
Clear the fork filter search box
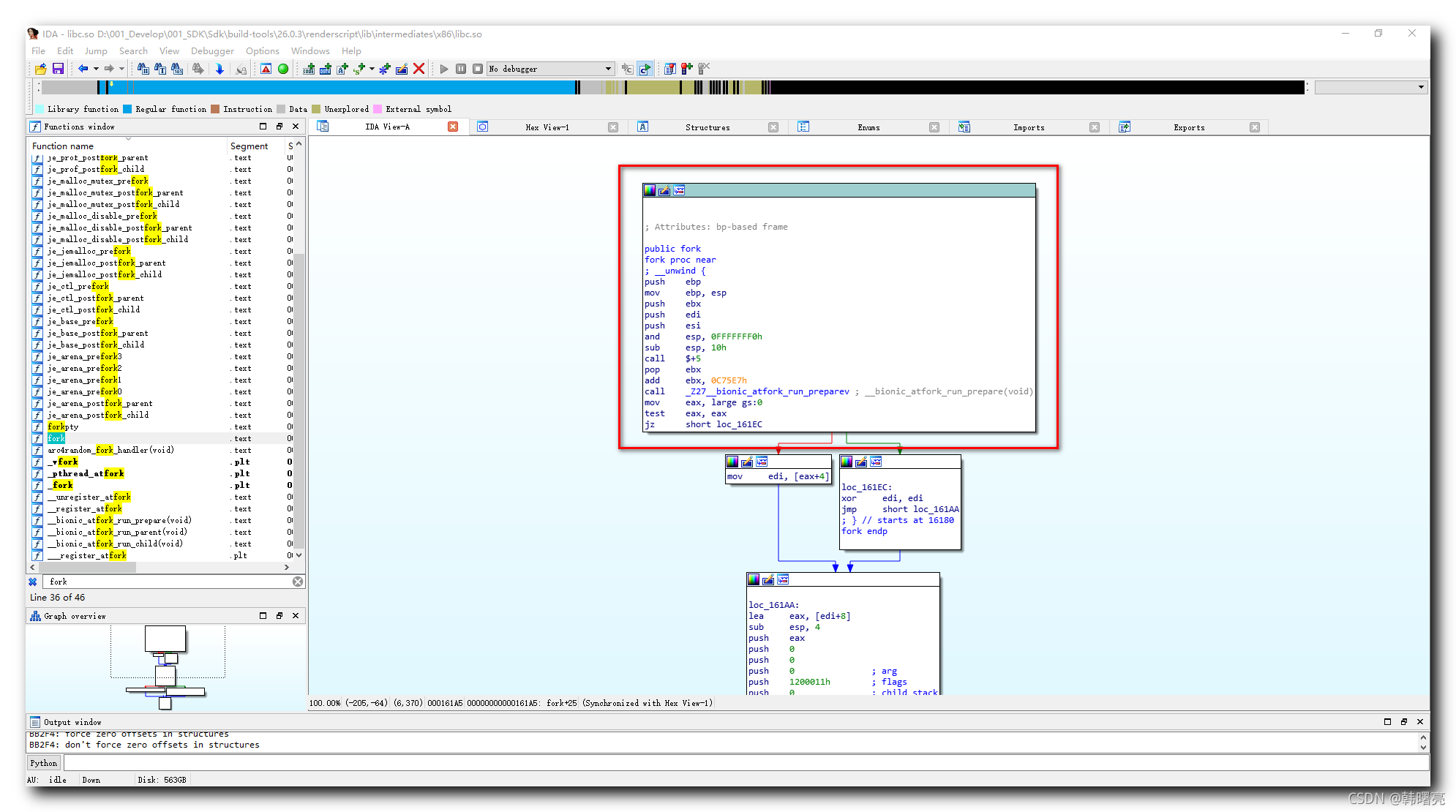click(298, 582)
